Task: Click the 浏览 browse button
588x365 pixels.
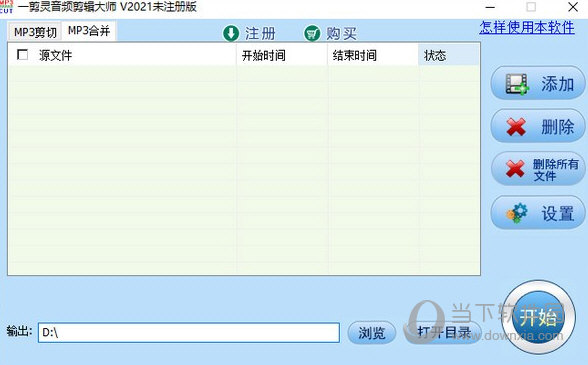Action: 372,333
